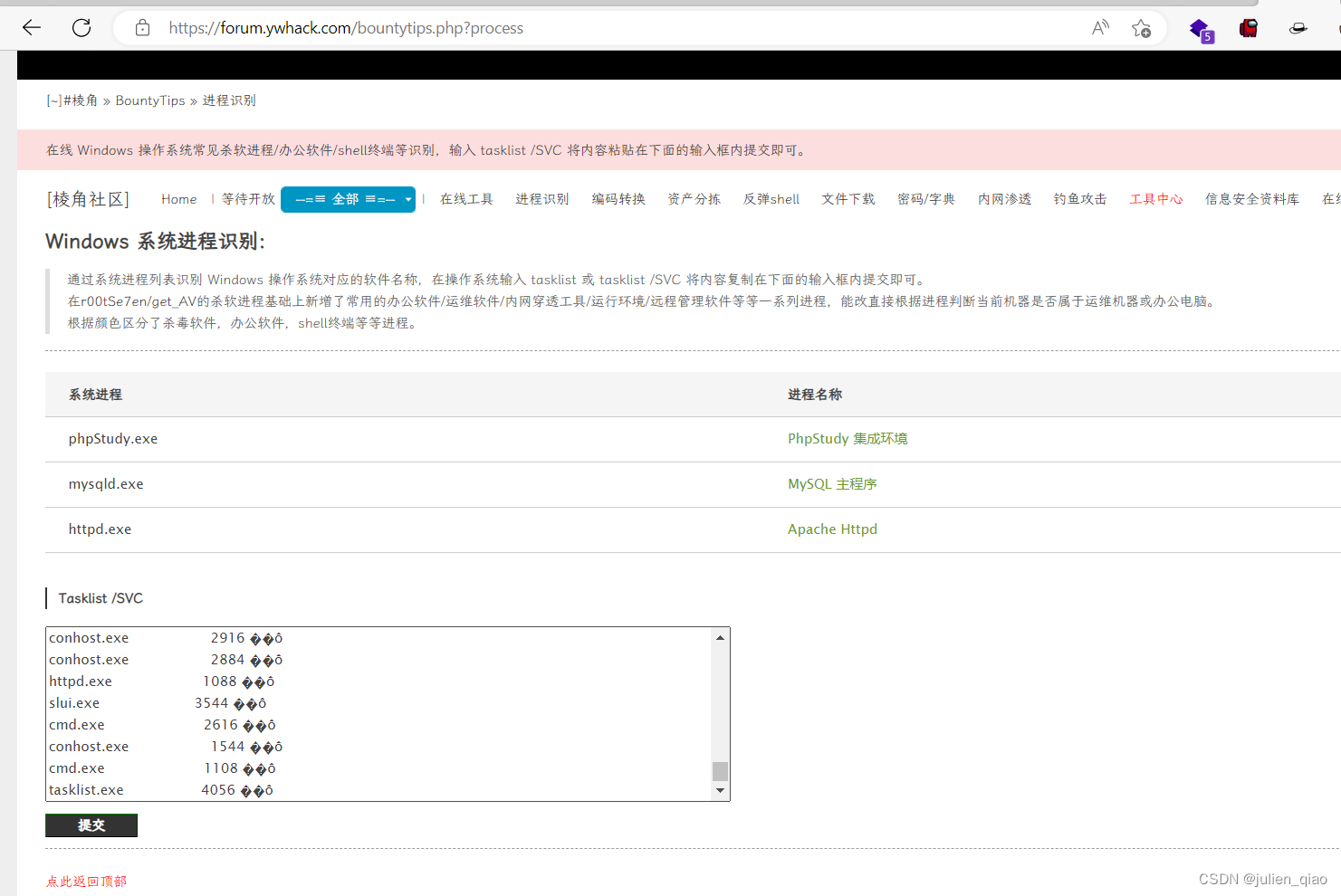Open the 钓鱼攻击 navigation item
The height and width of the screenshot is (896, 1341).
coord(1080,199)
